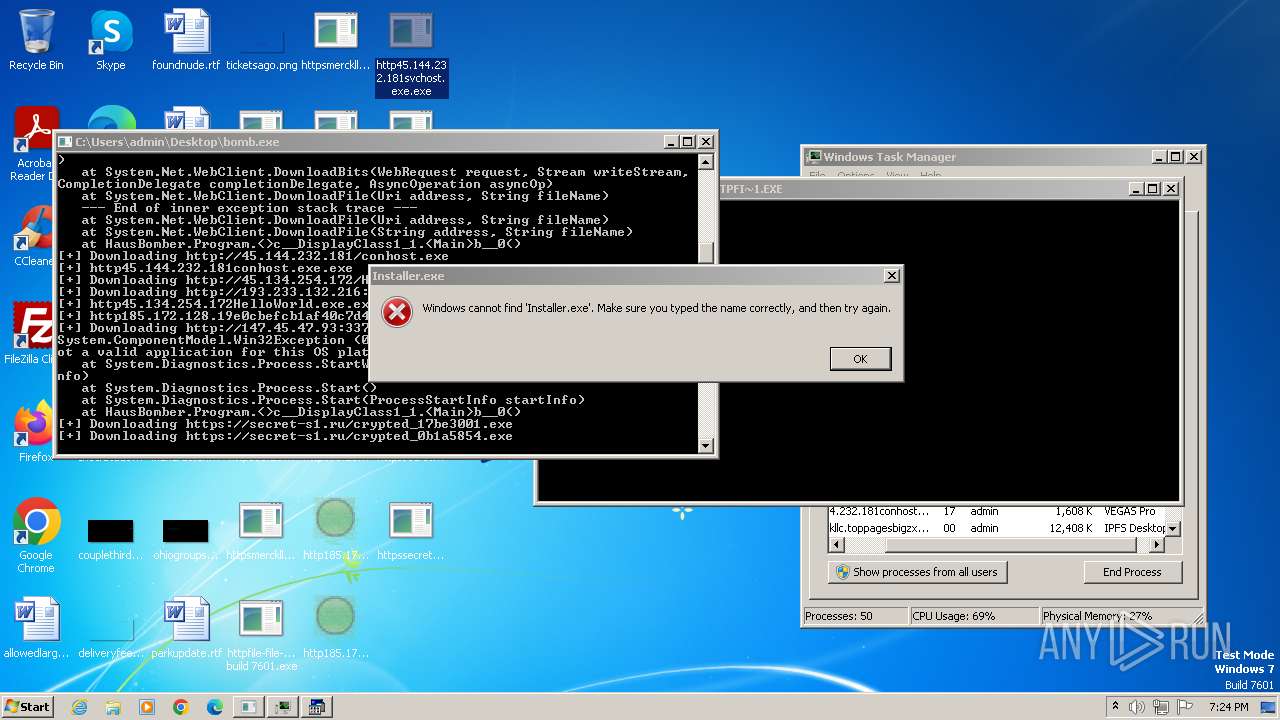Select the allowedlarg document on desktop
Viewport: 1280px width, 720px height.
(x=36, y=628)
